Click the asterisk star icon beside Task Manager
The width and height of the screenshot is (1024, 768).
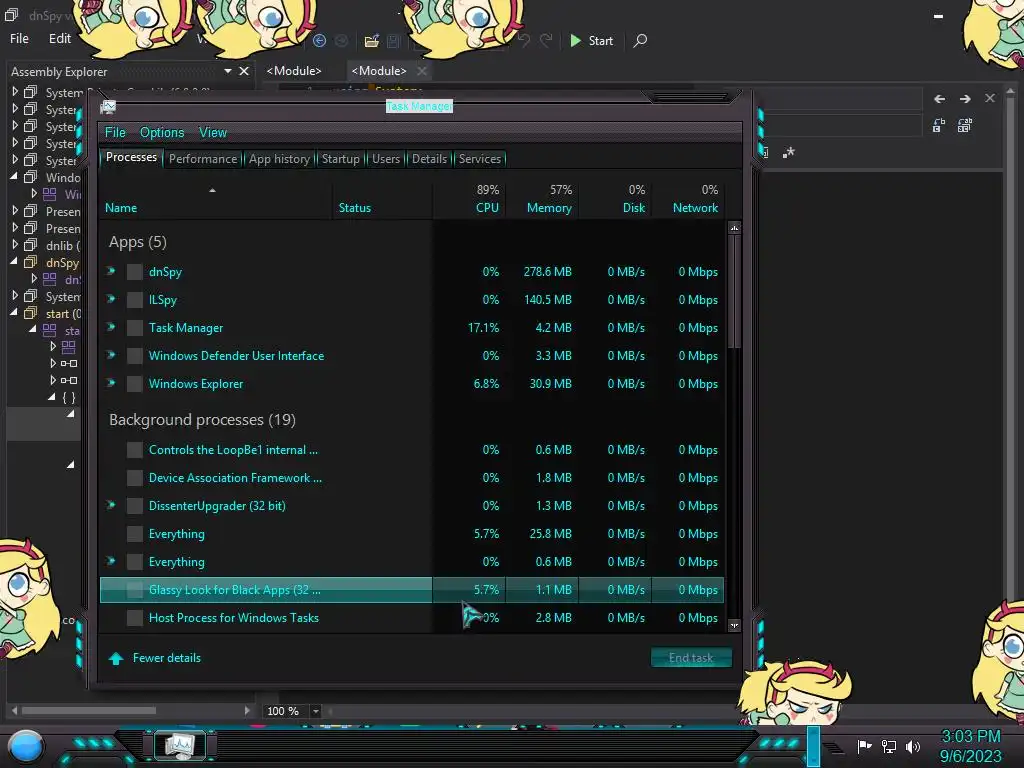click(789, 152)
